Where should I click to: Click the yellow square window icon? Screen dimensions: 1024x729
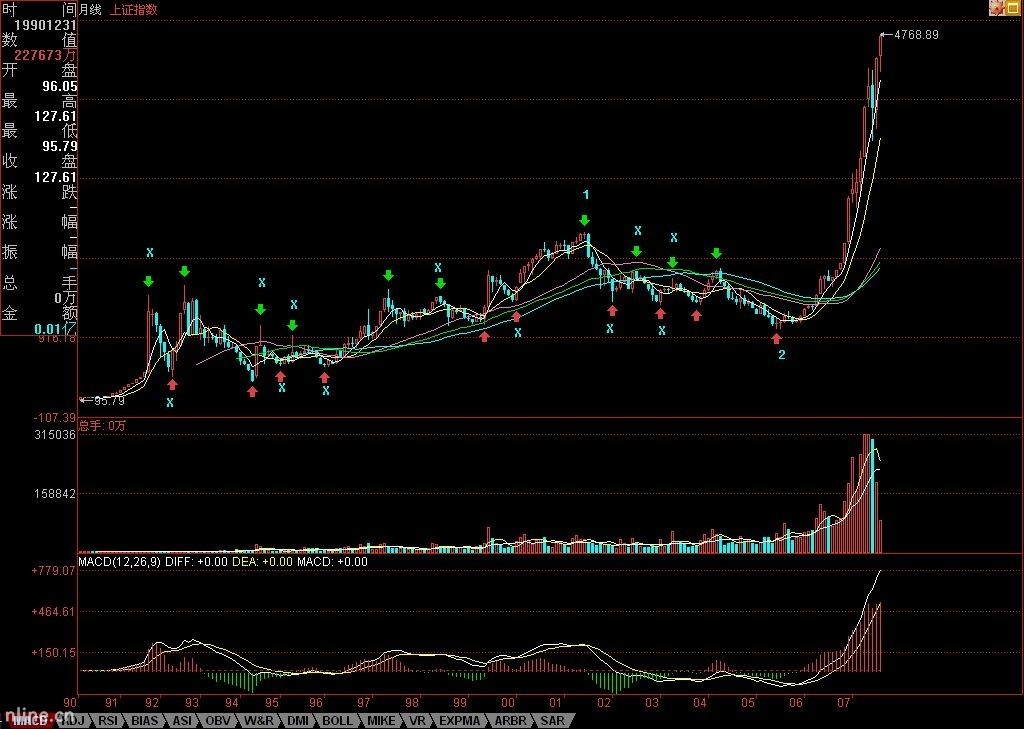(1012, 7)
